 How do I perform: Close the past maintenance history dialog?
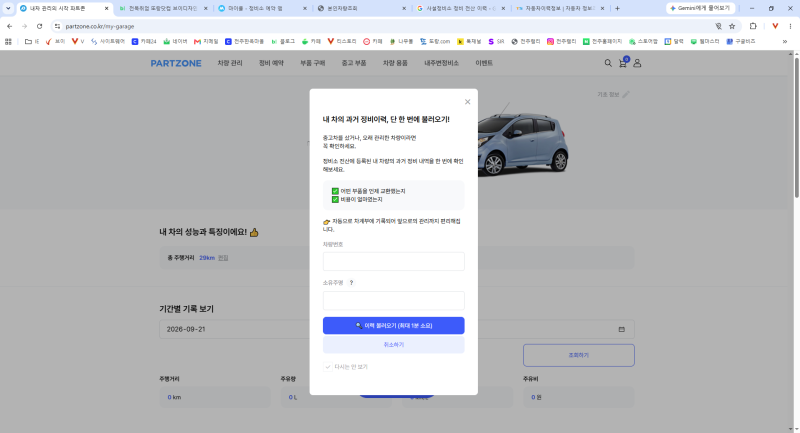[x=467, y=102]
